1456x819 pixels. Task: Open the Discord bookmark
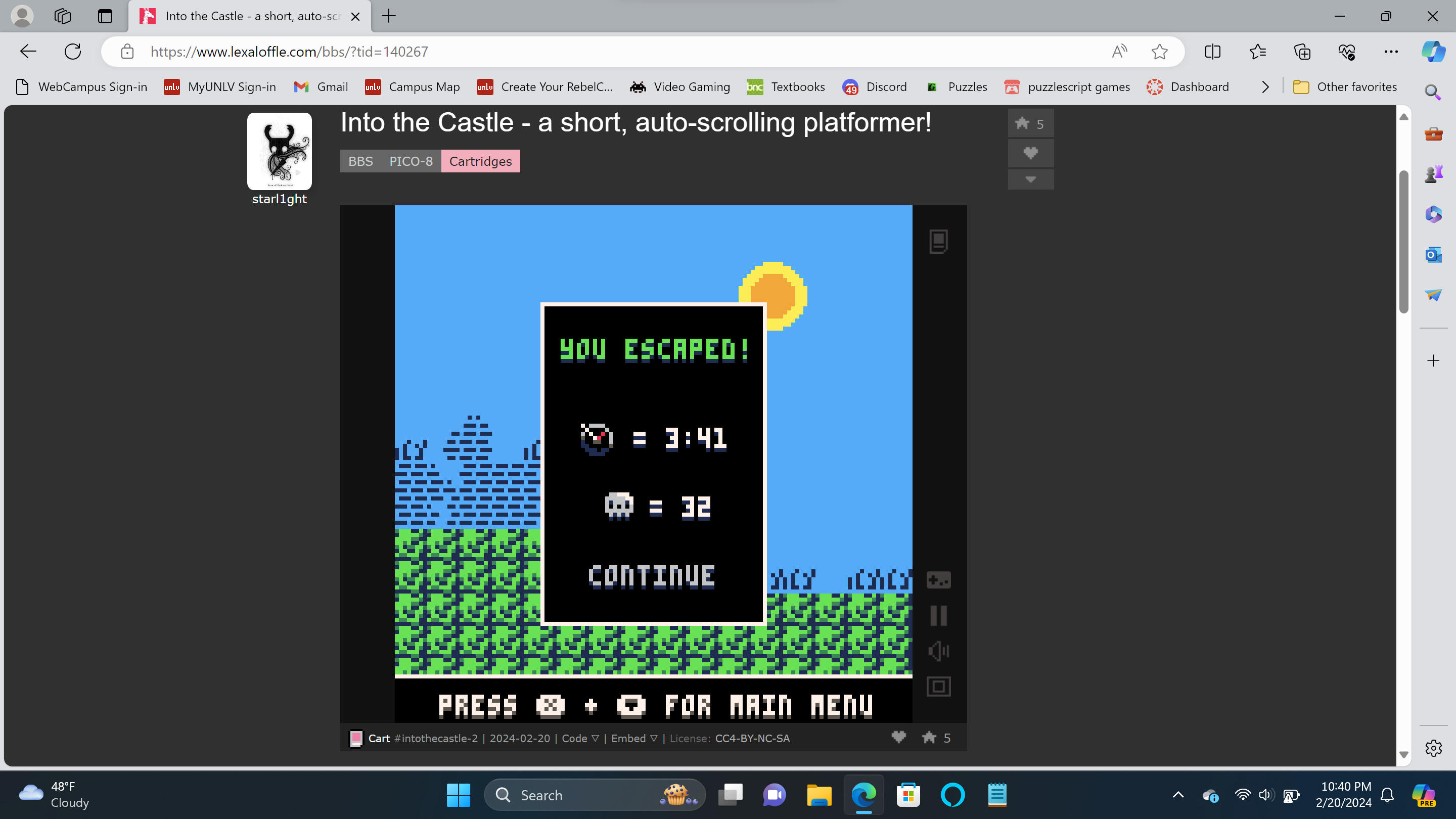click(x=875, y=86)
